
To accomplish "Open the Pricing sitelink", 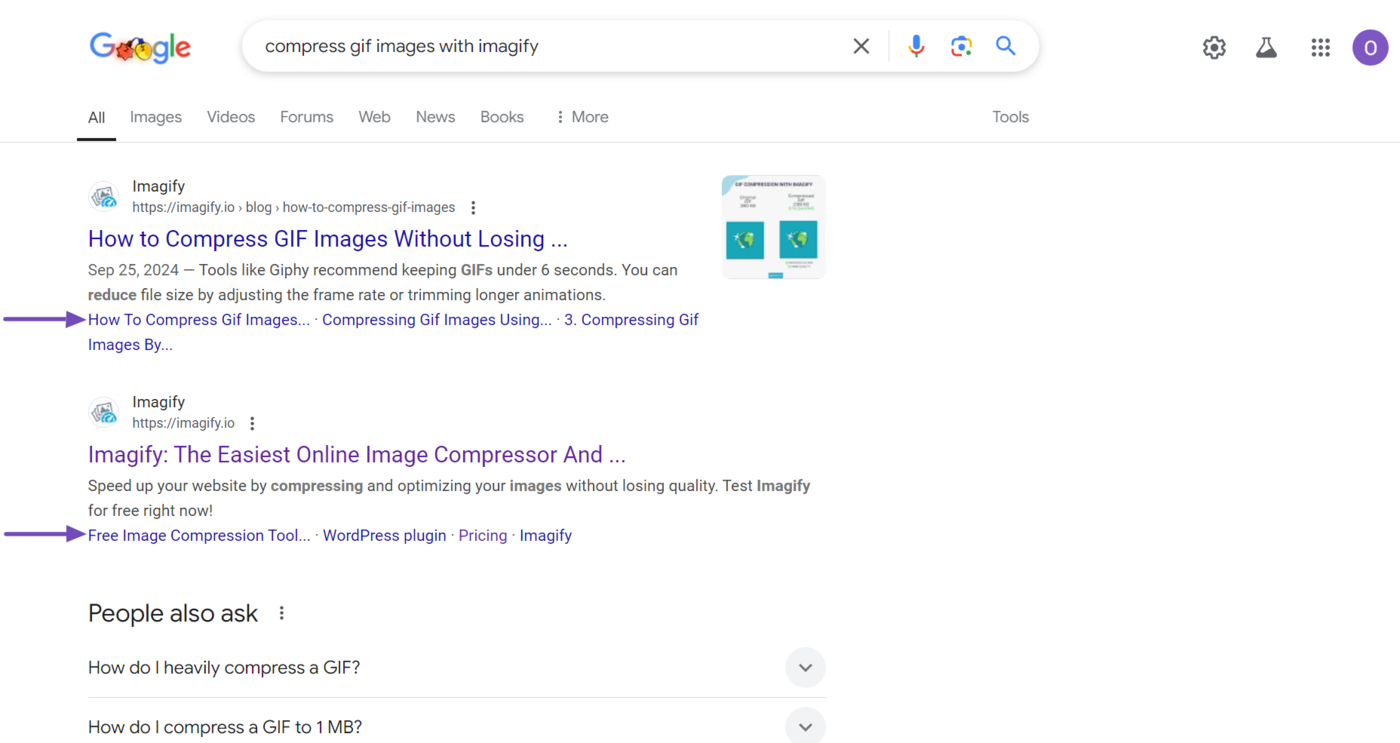I will (x=483, y=536).
